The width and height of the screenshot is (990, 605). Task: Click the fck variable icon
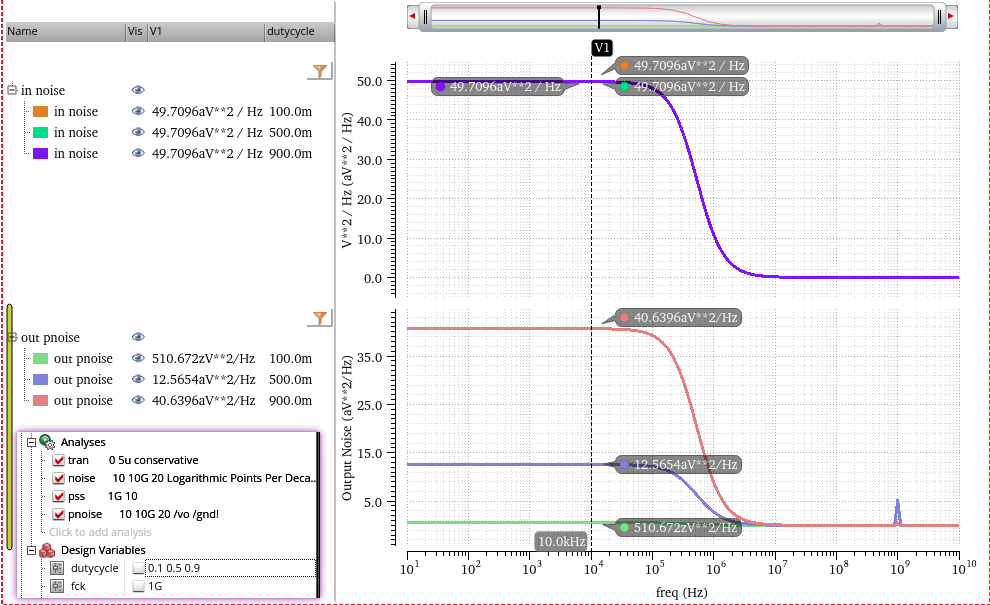57,586
